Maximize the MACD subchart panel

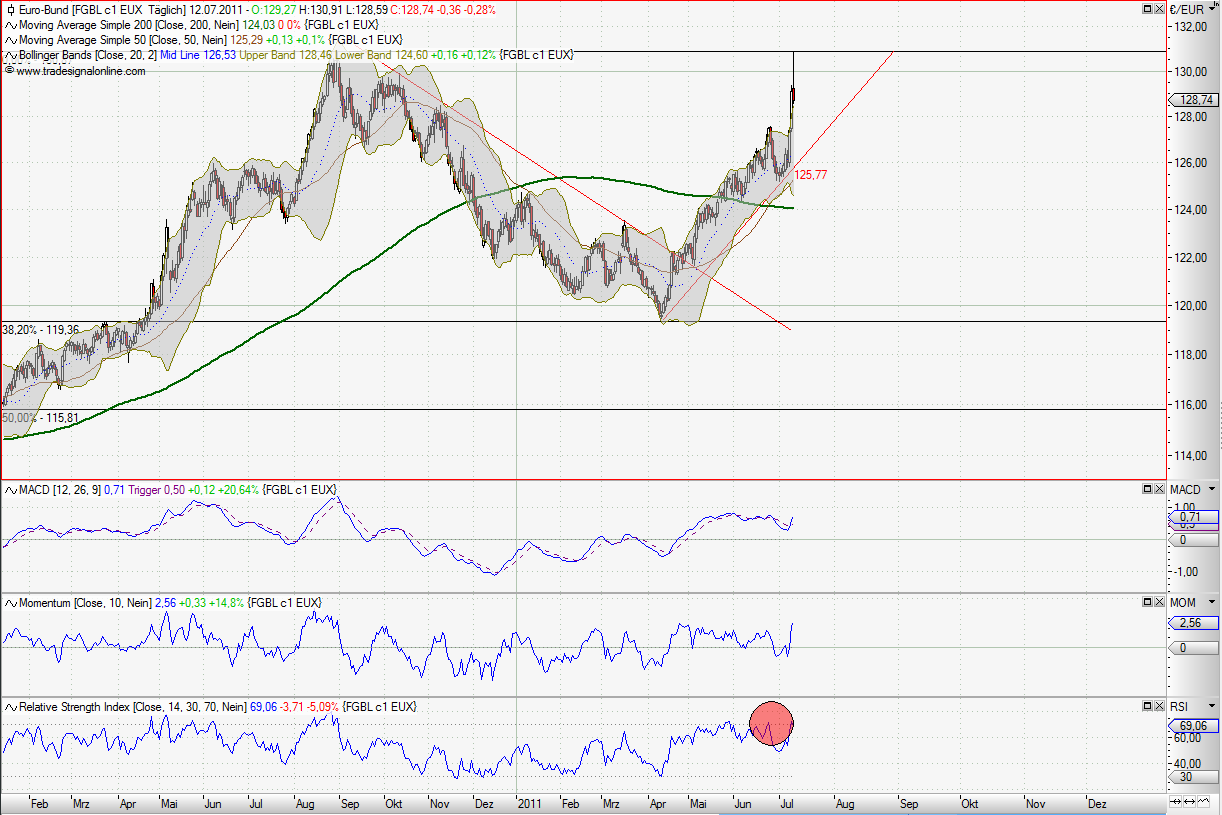click(1147, 490)
